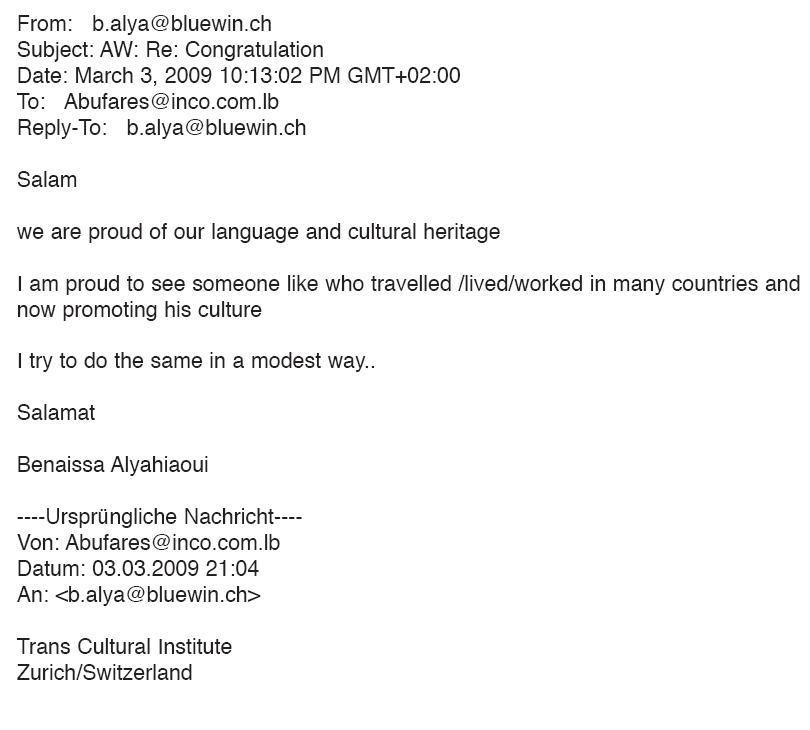Click the Datum line 03.03.2009 21:04

pyautogui.click(x=176, y=569)
